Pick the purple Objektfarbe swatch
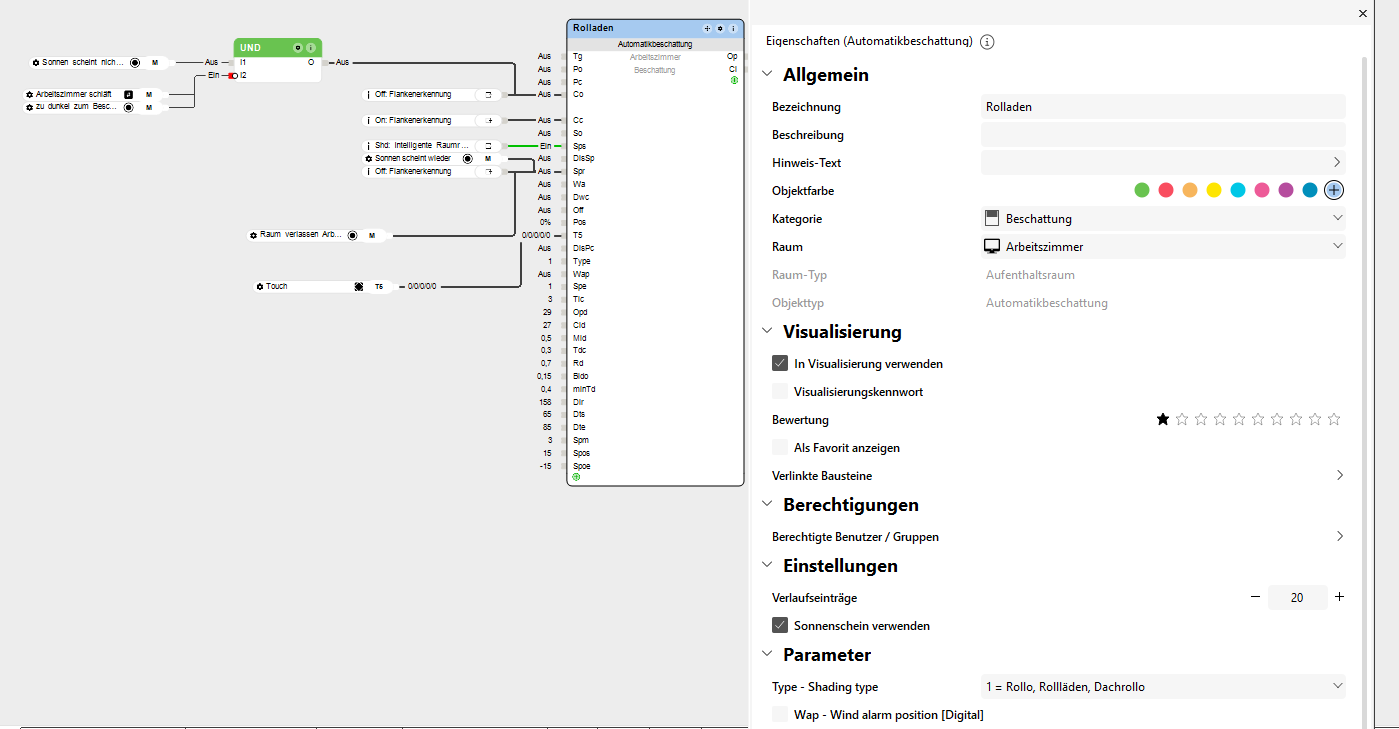 click(x=1286, y=190)
